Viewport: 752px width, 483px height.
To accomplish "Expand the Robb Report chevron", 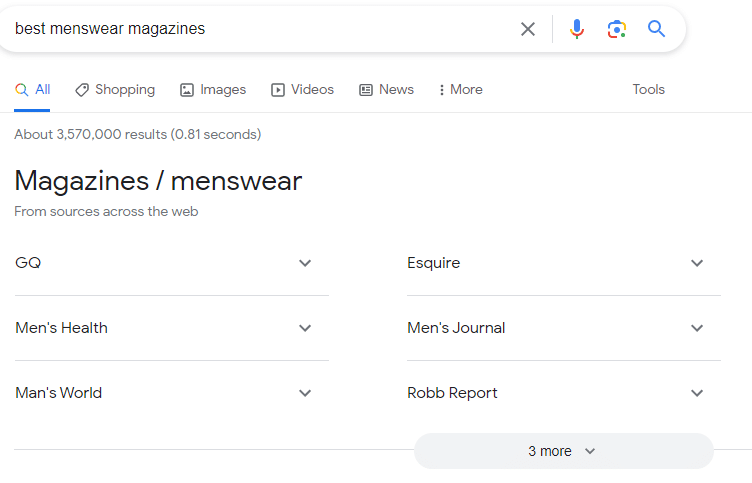I will click(697, 393).
